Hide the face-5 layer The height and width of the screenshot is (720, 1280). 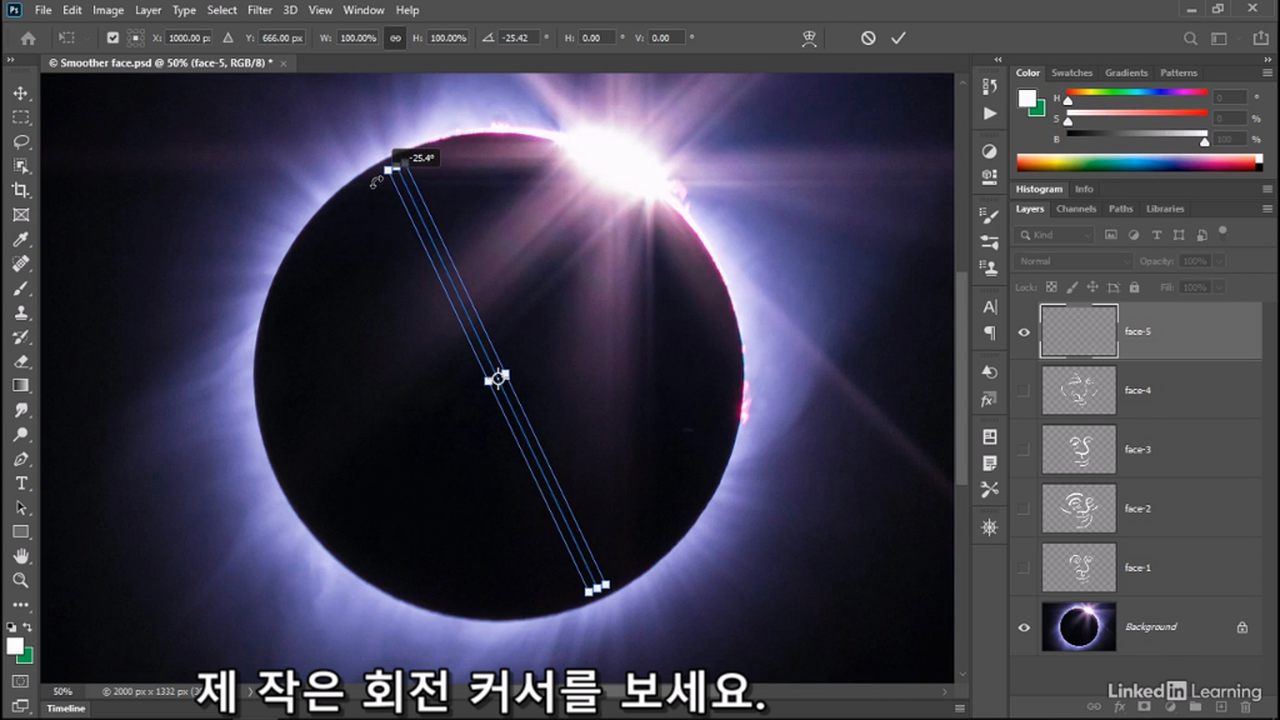tap(1024, 332)
